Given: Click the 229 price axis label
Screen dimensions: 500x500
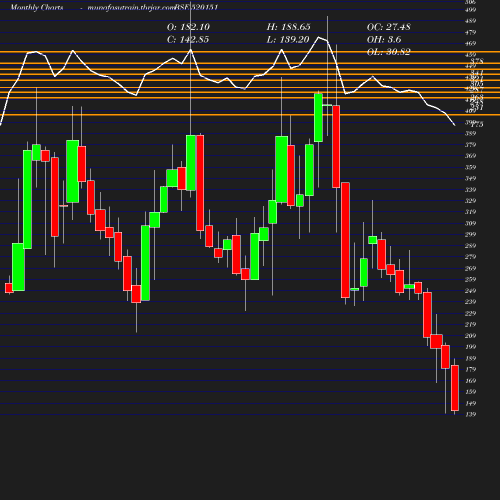Looking at the screenshot, I should click(470, 313).
